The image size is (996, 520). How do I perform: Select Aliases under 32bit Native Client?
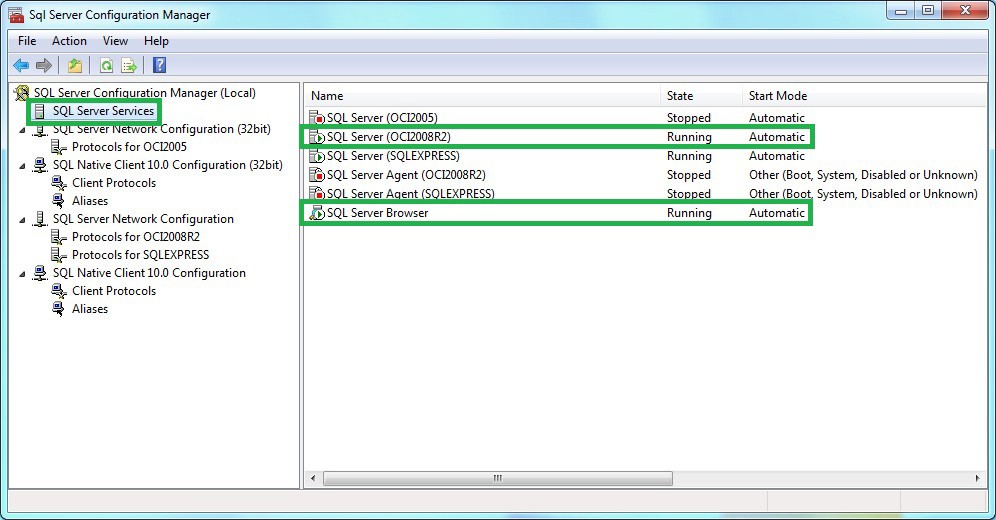[90, 201]
